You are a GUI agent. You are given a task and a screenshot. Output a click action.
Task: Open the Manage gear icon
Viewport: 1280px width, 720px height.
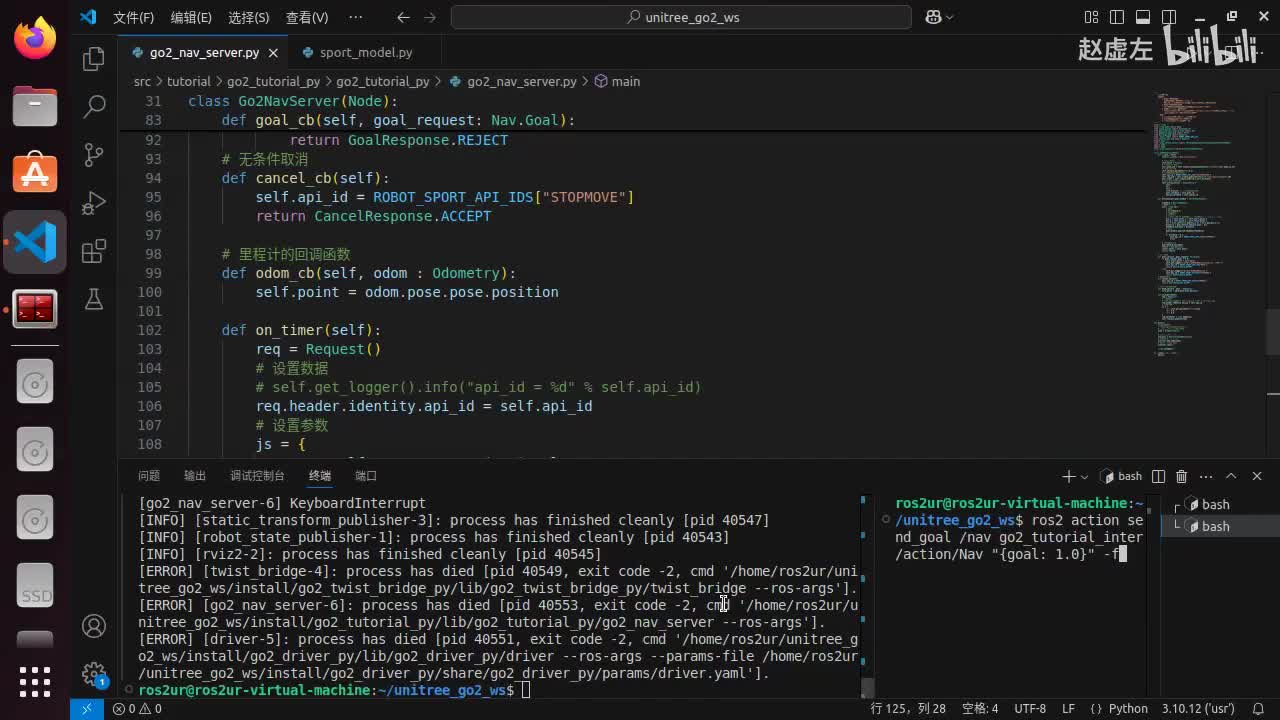pos(94,673)
